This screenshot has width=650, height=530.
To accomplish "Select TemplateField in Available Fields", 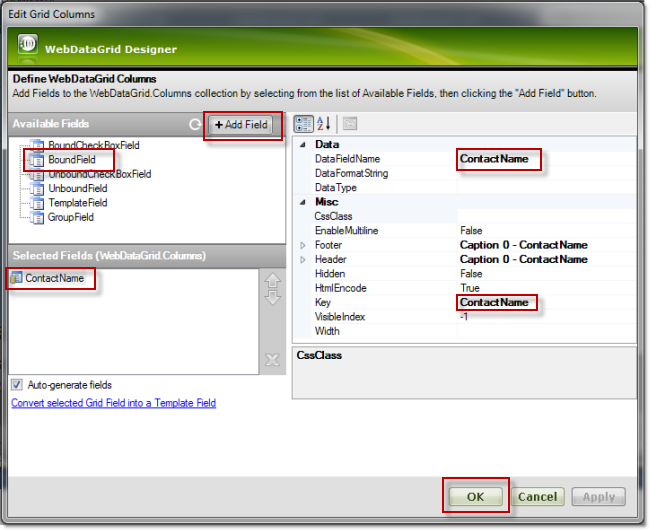I will tap(77, 203).
